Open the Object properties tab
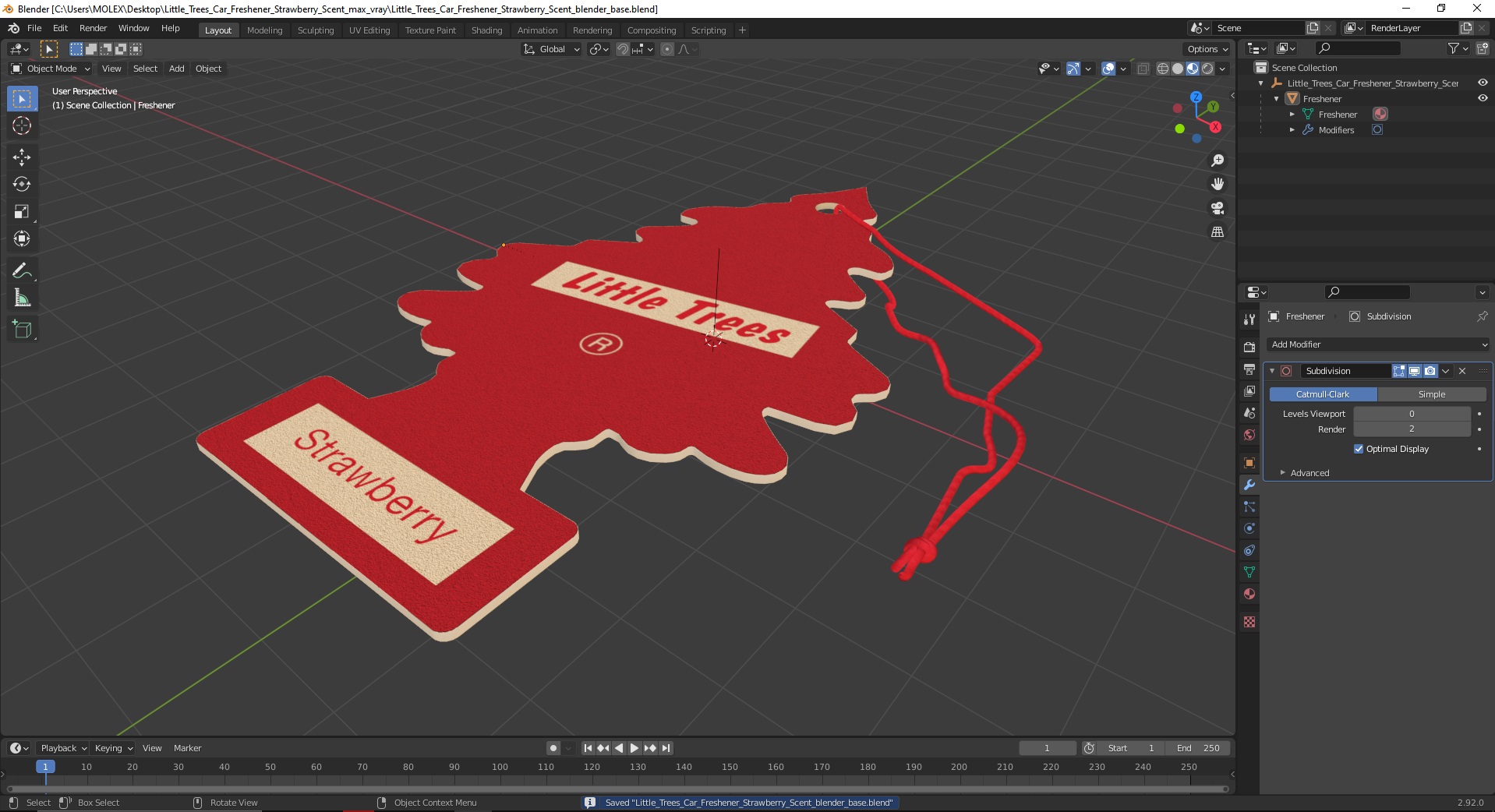The width and height of the screenshot is (1495, 812). (x=1249, y=463)
